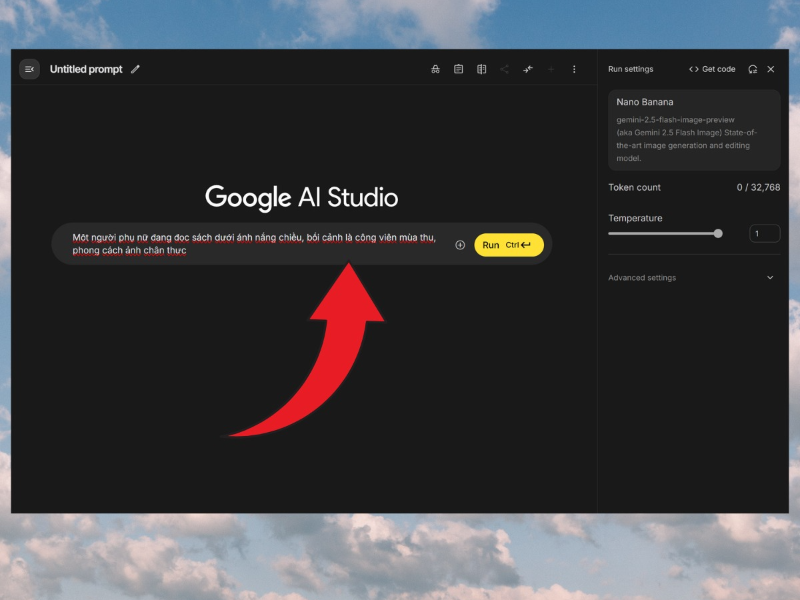Screen dimensions: 800x600
Task: Reset run settings to default icon
Action: 753,69
